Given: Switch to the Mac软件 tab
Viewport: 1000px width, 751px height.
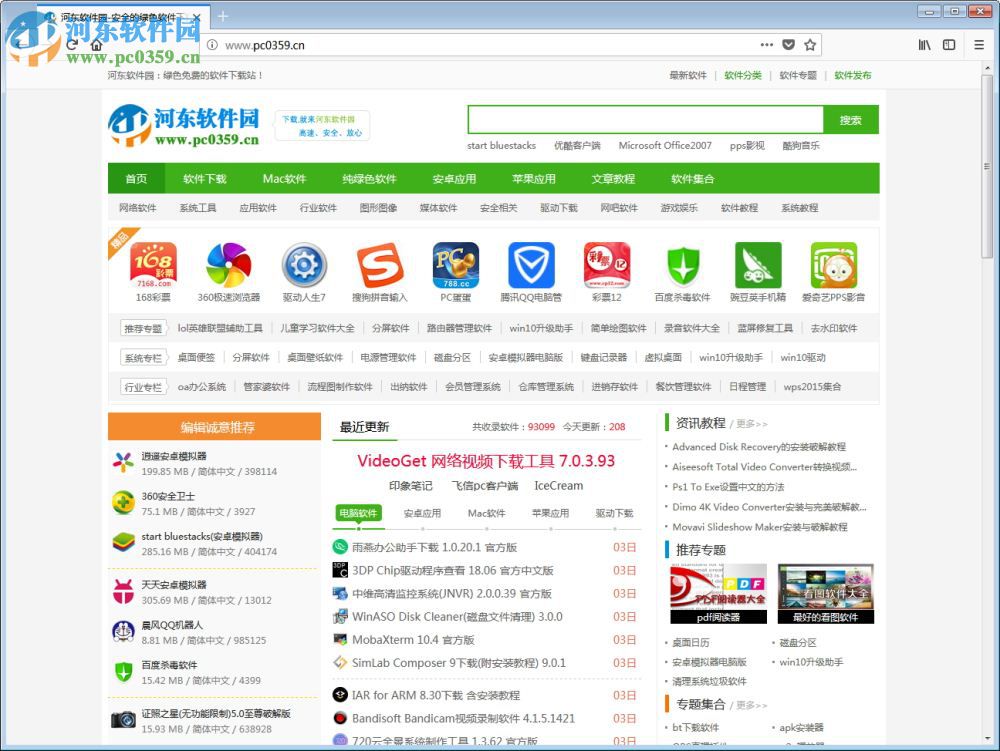Looking at the screenshot, I should coord(487,513).
